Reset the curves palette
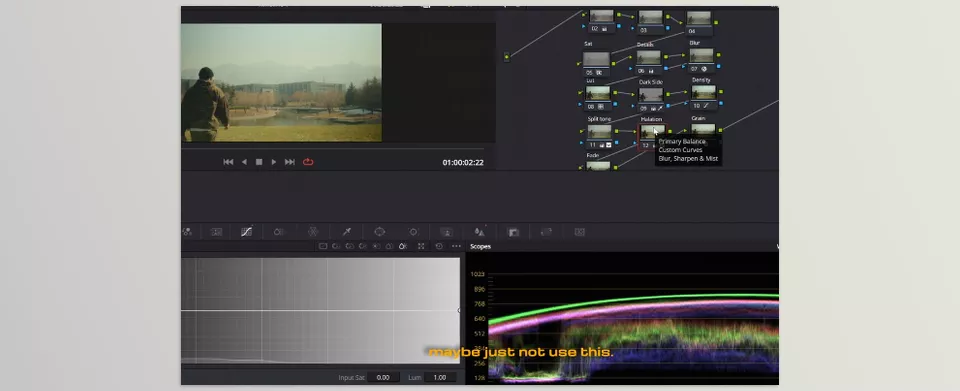The height and width of the screenshot is (391, 960). [x=439, y=246]
